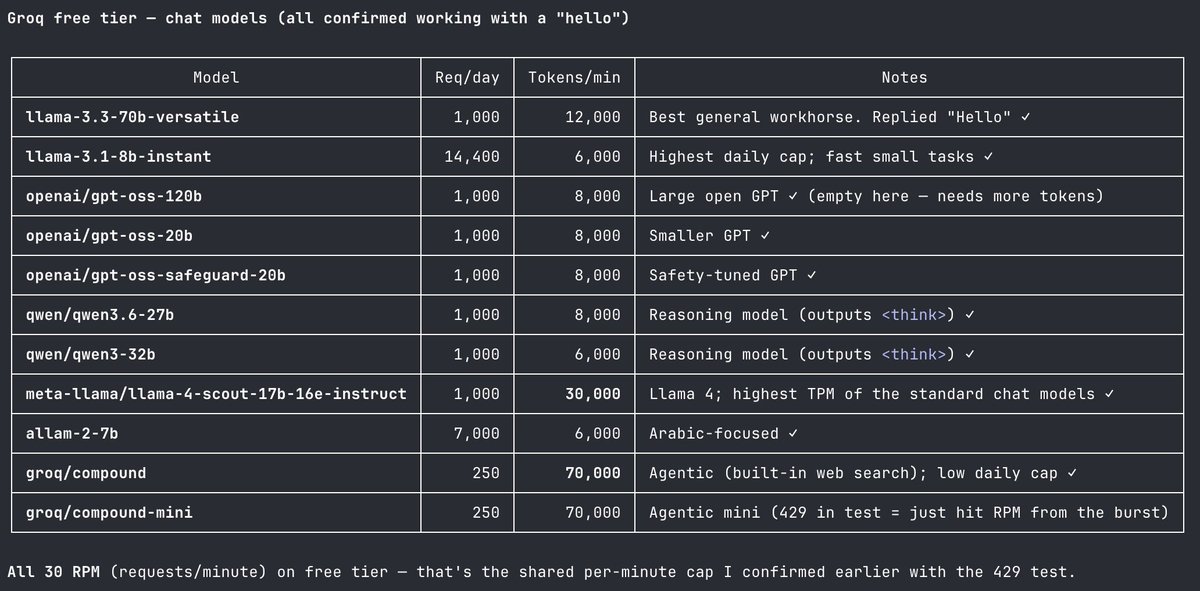Screen dimensions: 1200x591
Task: Click openai/gpt-oss-safeguard-20b model name
Action: coord(156,275)
